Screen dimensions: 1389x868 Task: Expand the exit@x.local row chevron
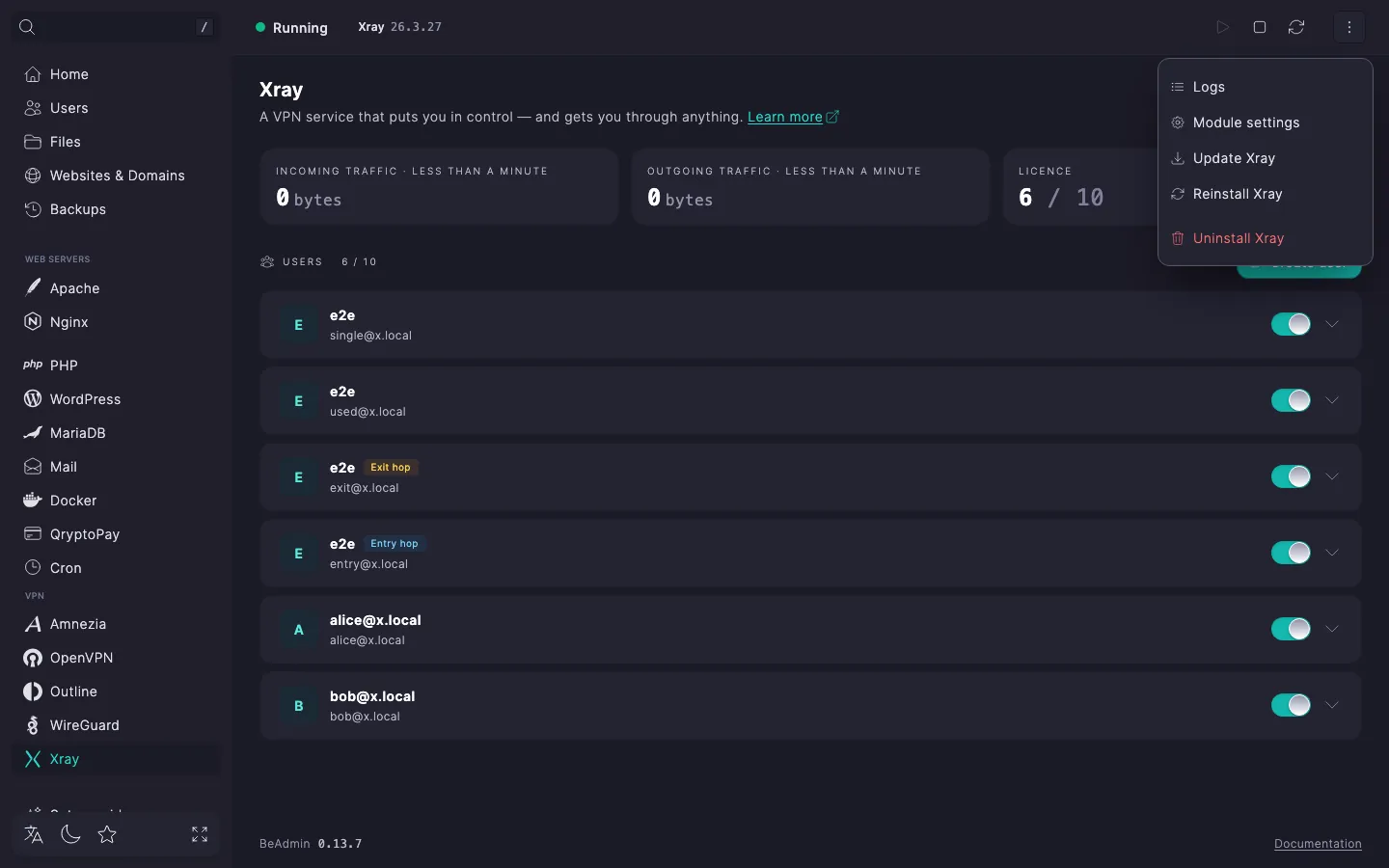(x=1332, y=476)
